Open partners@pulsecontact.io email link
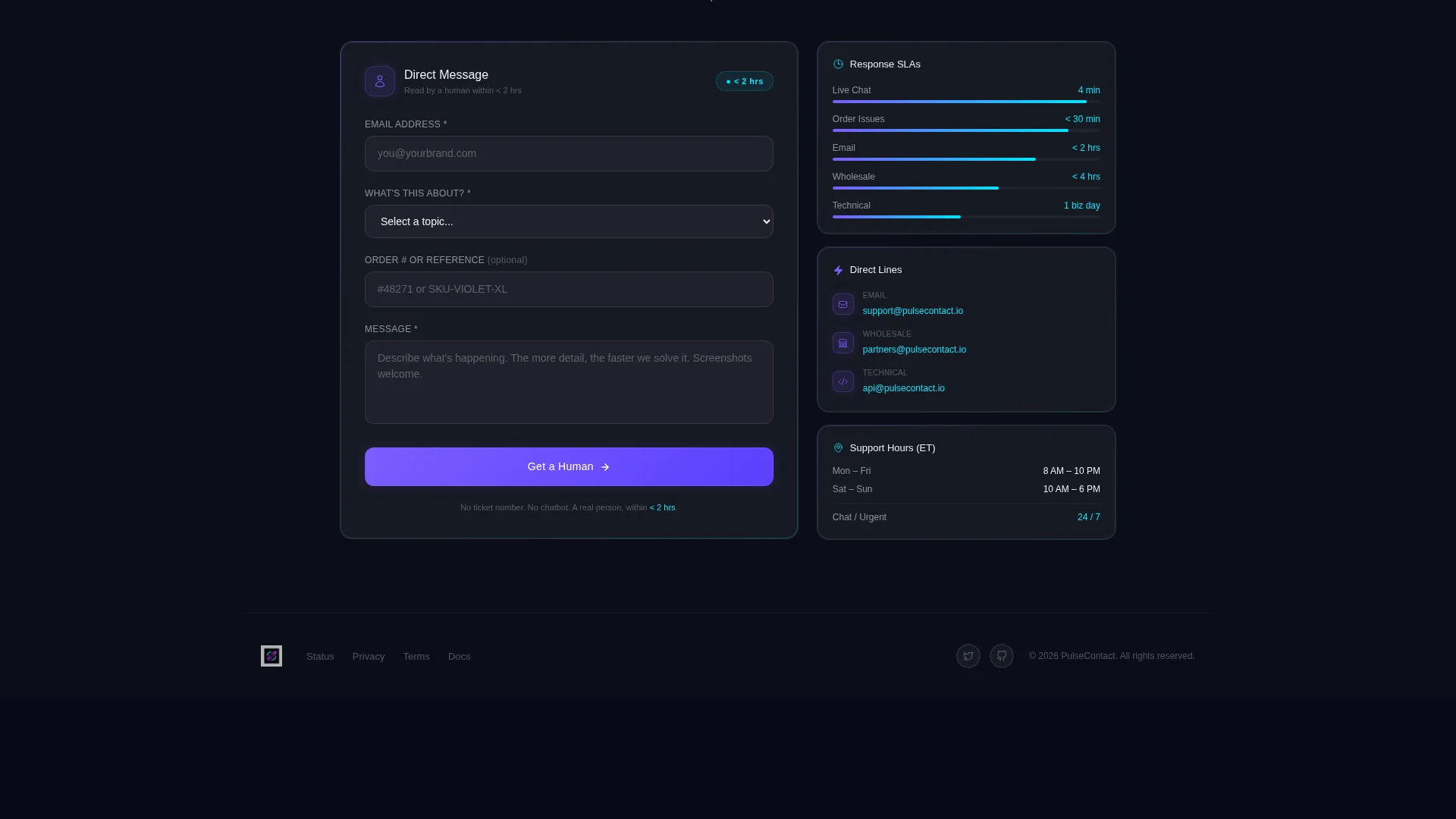The image size is (1456, 819). pyautogui.click(x=914, y=350)
